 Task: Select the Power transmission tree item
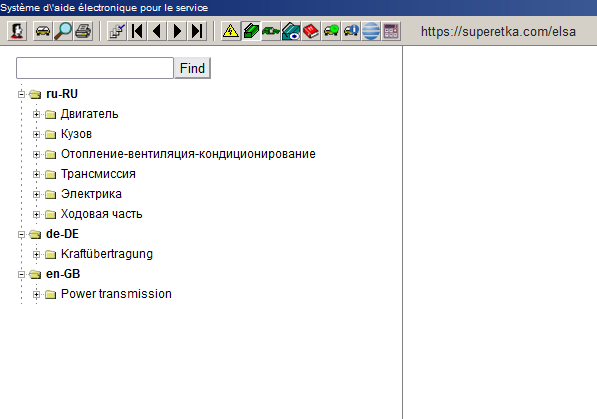coord(116,294)
